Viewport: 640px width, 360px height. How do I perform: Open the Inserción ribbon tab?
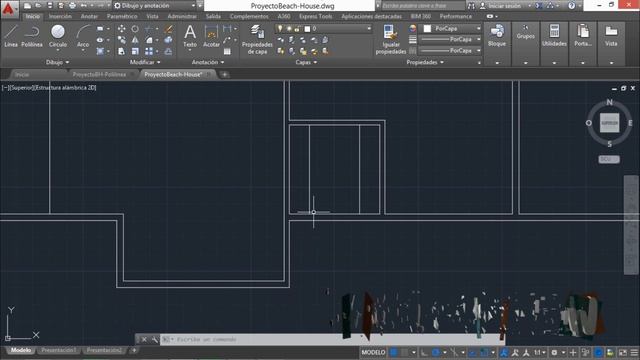[60, 16]
